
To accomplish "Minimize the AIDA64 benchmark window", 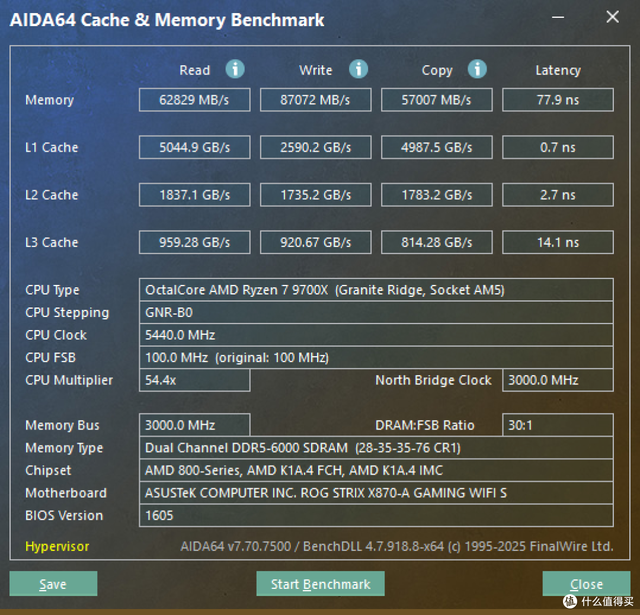I will click(x=558, y=17).
